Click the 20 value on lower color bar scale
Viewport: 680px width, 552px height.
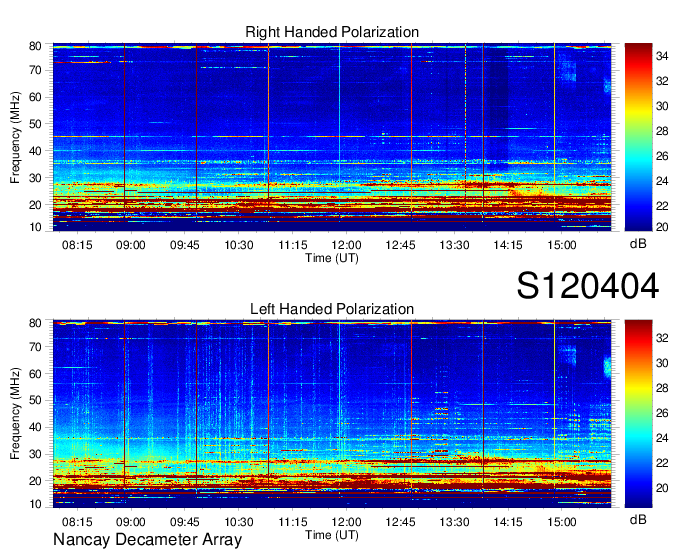click(x=662, y=488)
